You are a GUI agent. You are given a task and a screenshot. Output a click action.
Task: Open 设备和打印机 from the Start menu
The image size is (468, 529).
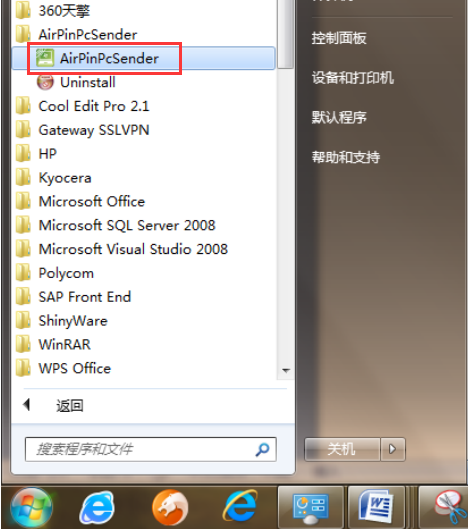(353, 78)
